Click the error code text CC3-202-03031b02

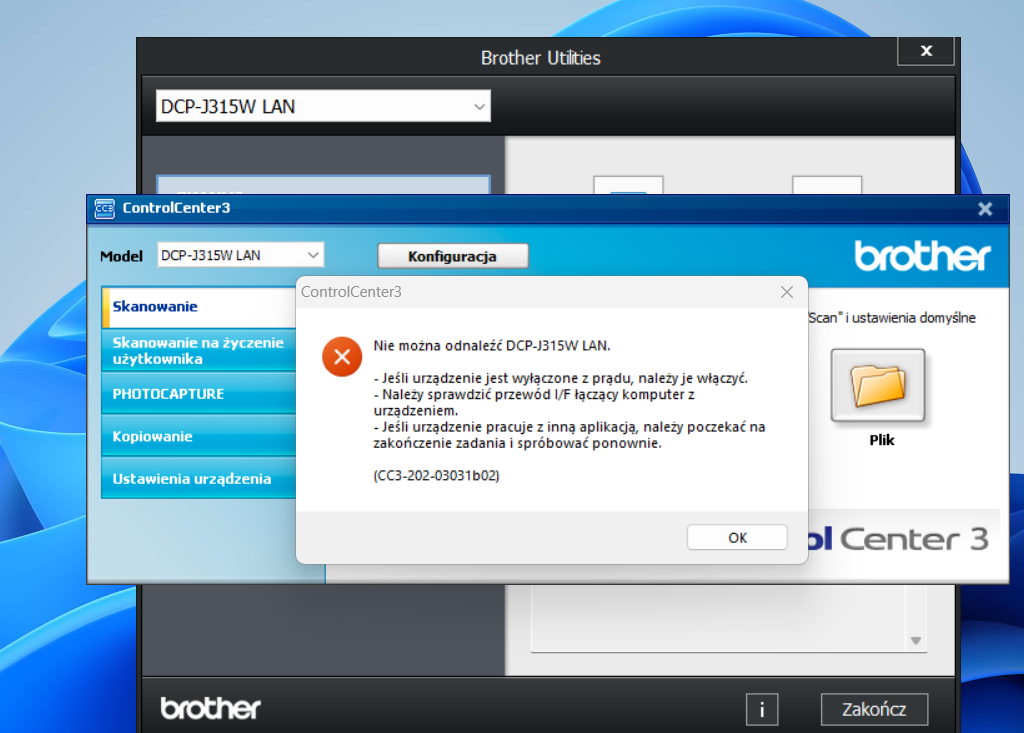pos(436,476)
